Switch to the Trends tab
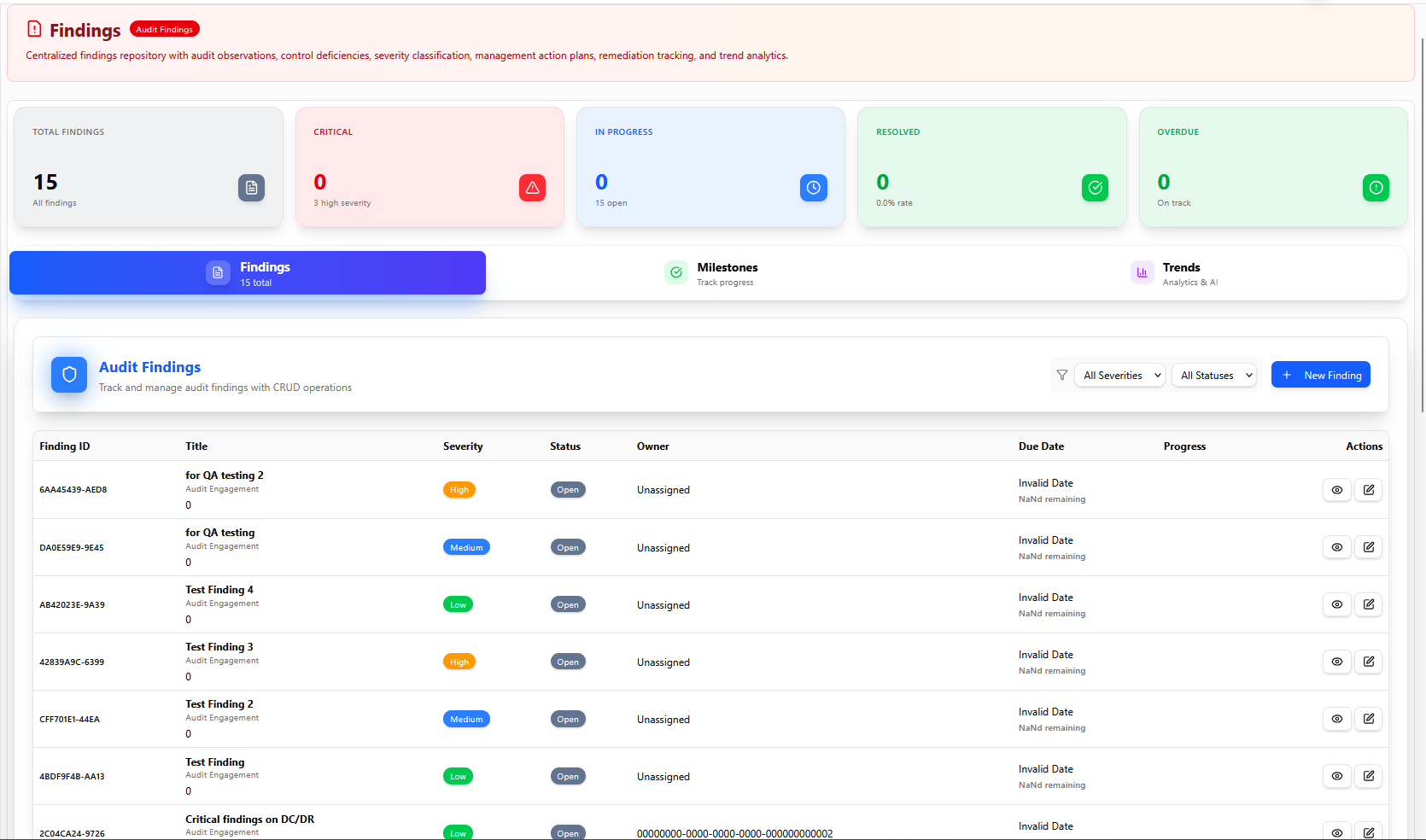1426x840 pixels. pos(1175,273)
